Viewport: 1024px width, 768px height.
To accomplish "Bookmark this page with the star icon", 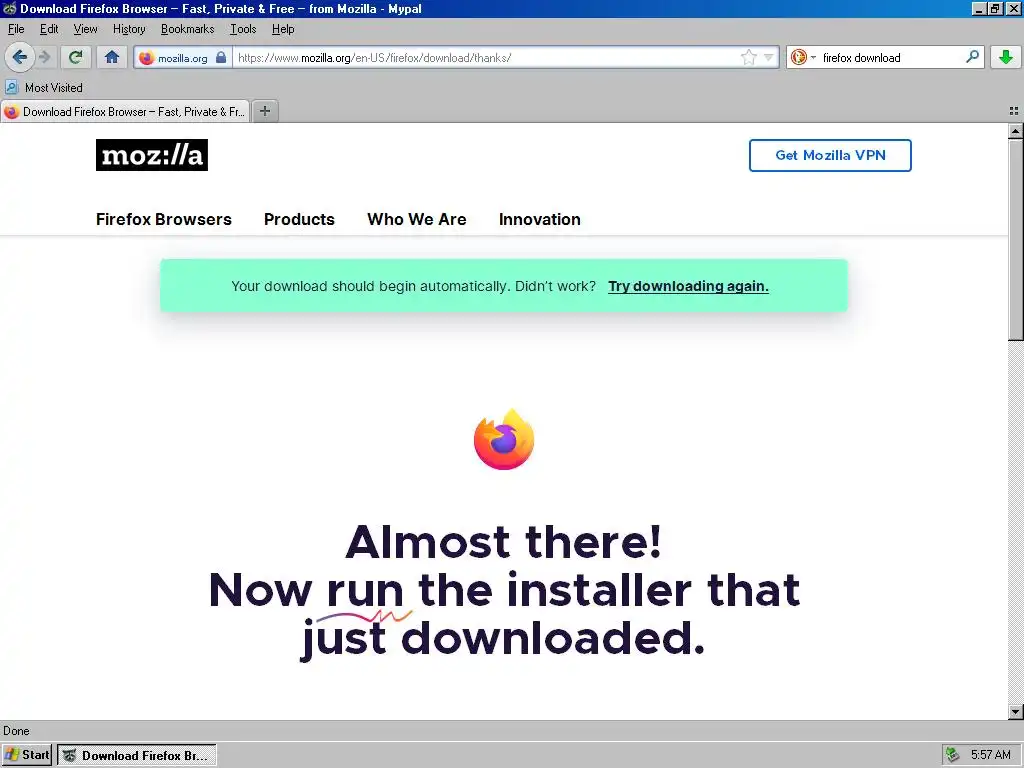I will click(x=748, y=57).
